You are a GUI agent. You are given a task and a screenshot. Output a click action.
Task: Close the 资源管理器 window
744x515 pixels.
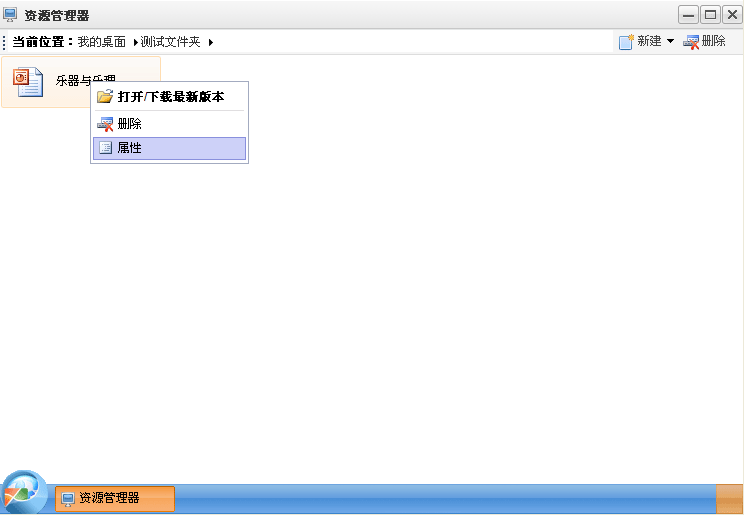coord(732,15)
